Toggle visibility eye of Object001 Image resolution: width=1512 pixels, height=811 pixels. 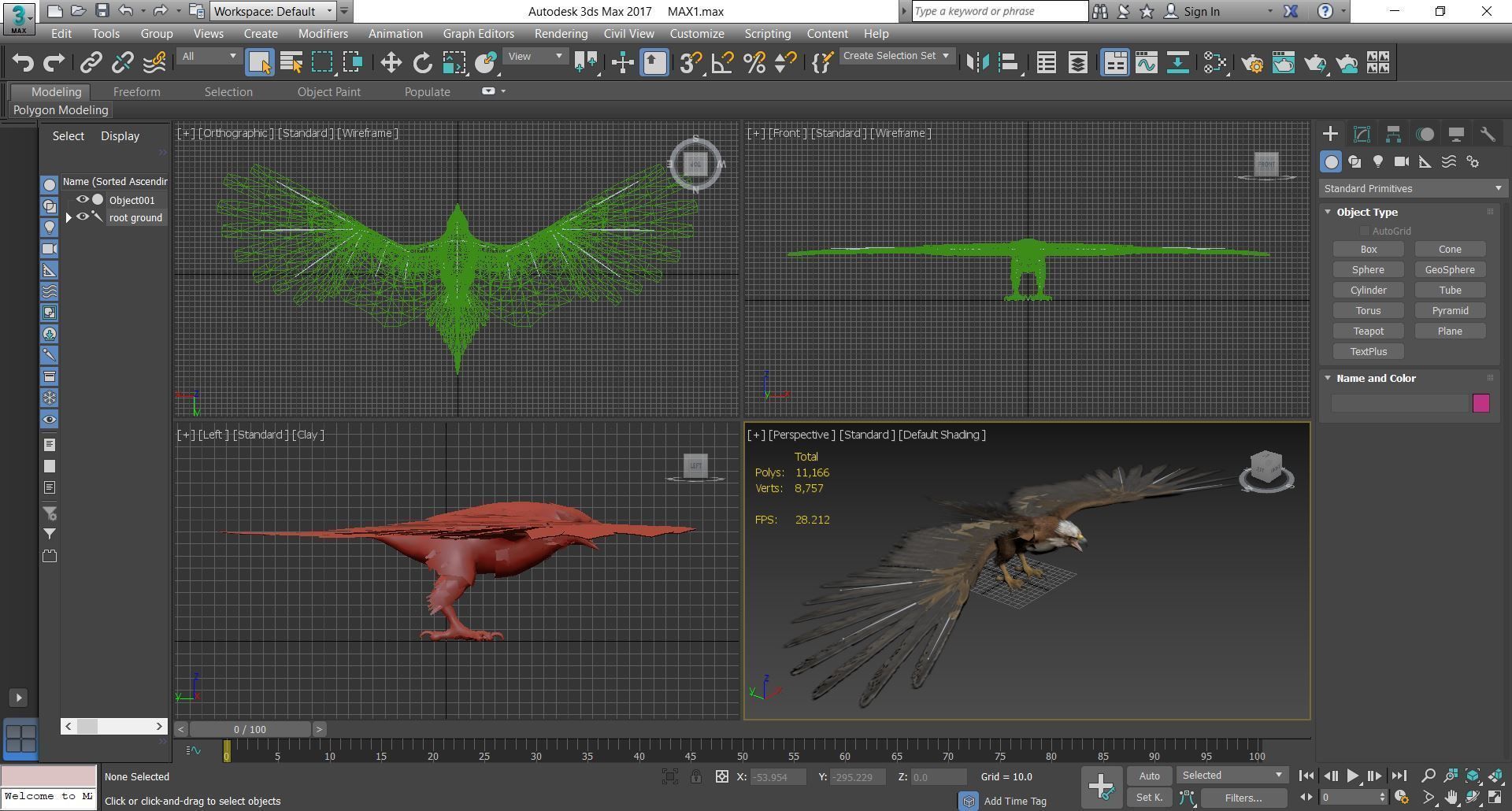tap(82, 200)
